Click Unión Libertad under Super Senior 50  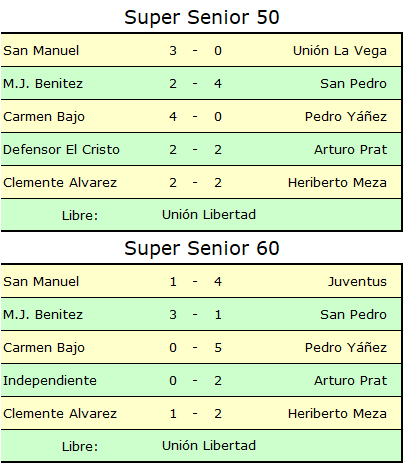209,215
